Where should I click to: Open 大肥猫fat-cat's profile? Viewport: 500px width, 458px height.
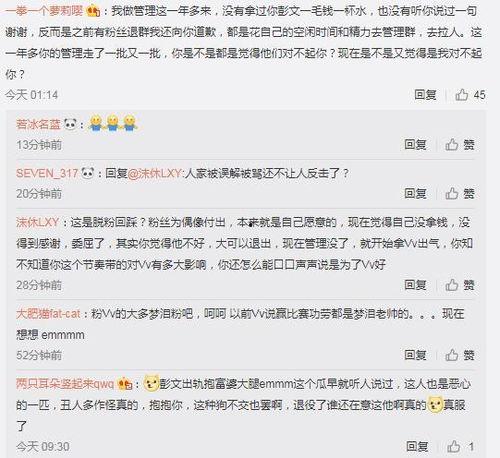[x=48, y=314]
